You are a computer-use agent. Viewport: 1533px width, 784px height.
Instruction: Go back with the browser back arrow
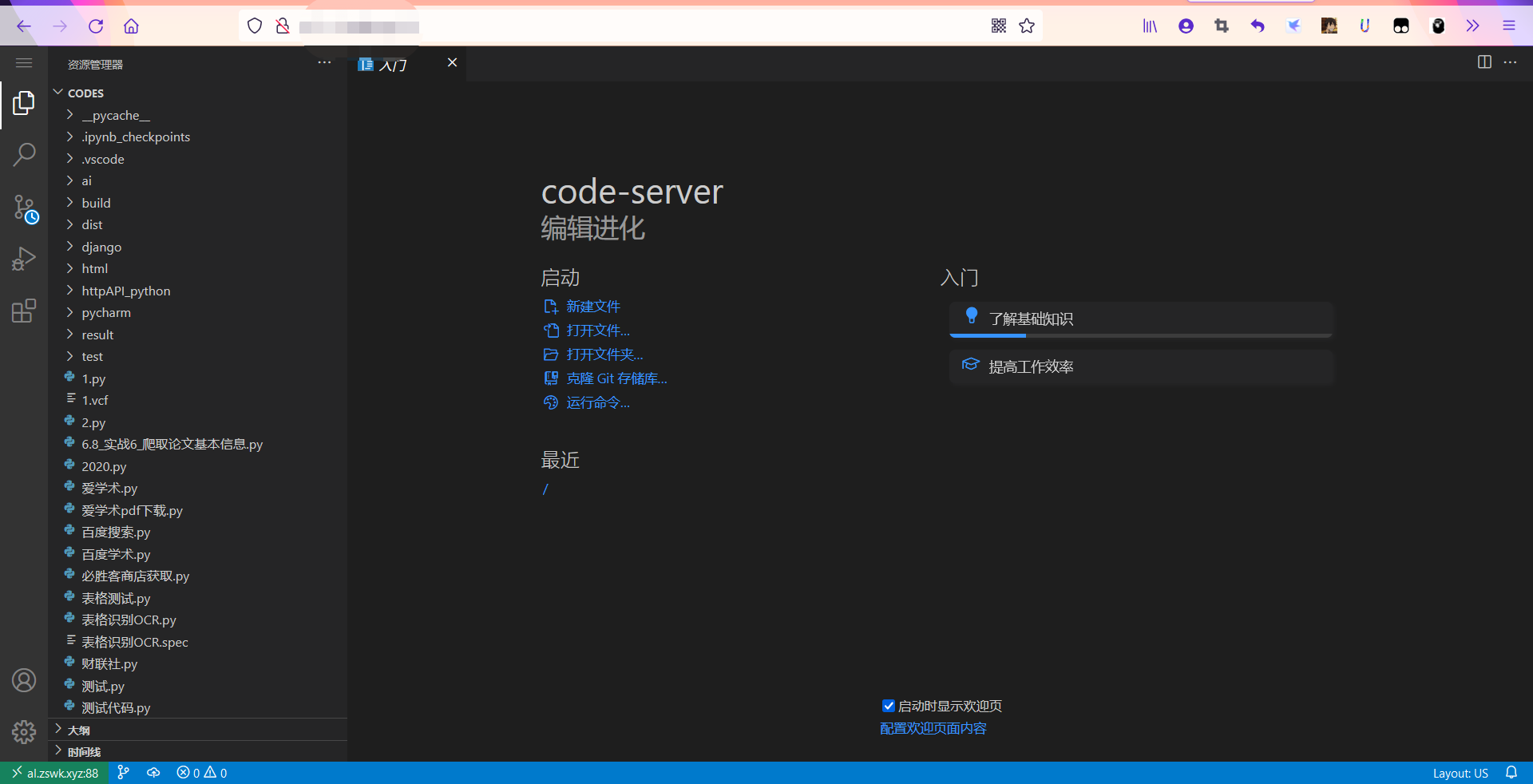[x=24, y=26]
